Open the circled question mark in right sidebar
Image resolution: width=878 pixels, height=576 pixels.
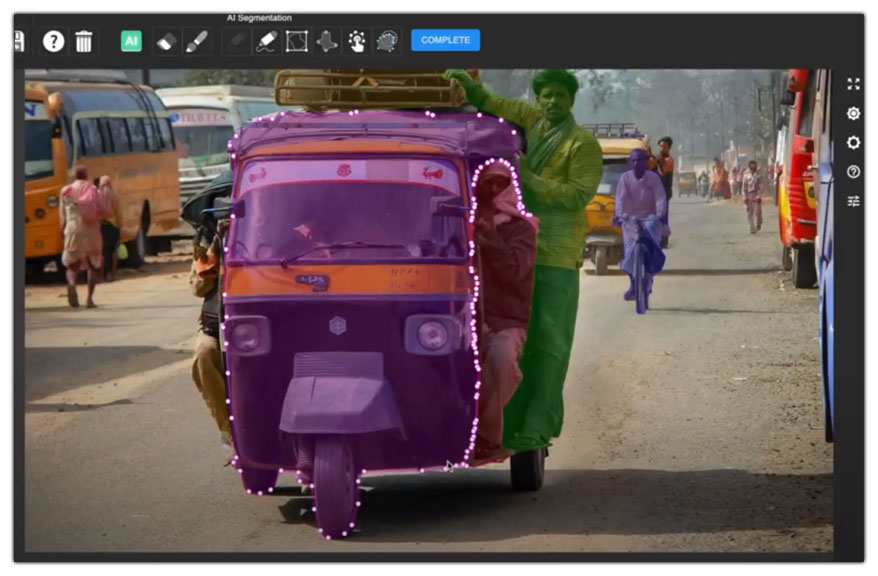[x=853, y=172]
